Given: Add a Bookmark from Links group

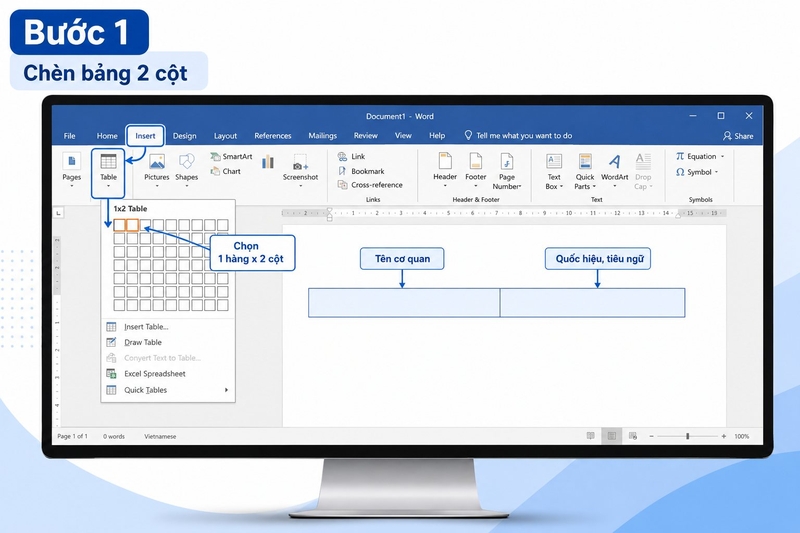Looking at the screenshot, I should click(361, 171).
